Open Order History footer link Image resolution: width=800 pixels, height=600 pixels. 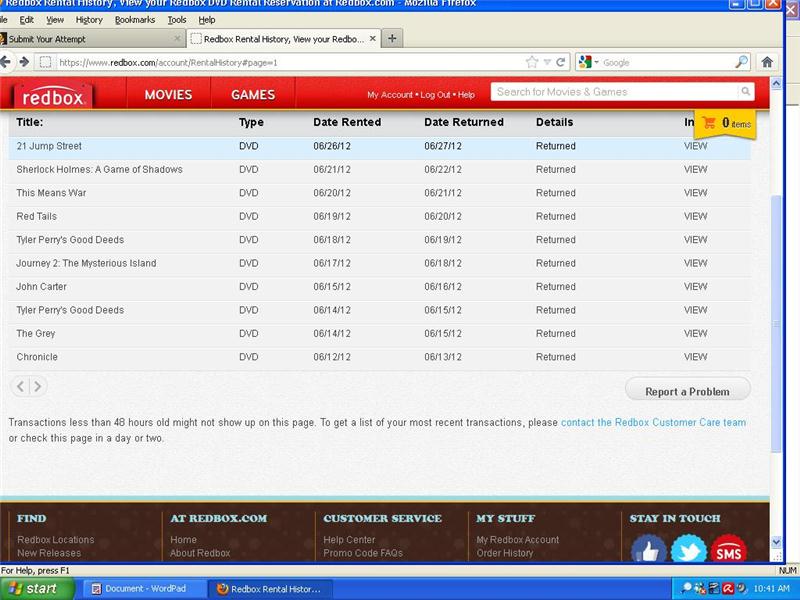pos(505,553)
